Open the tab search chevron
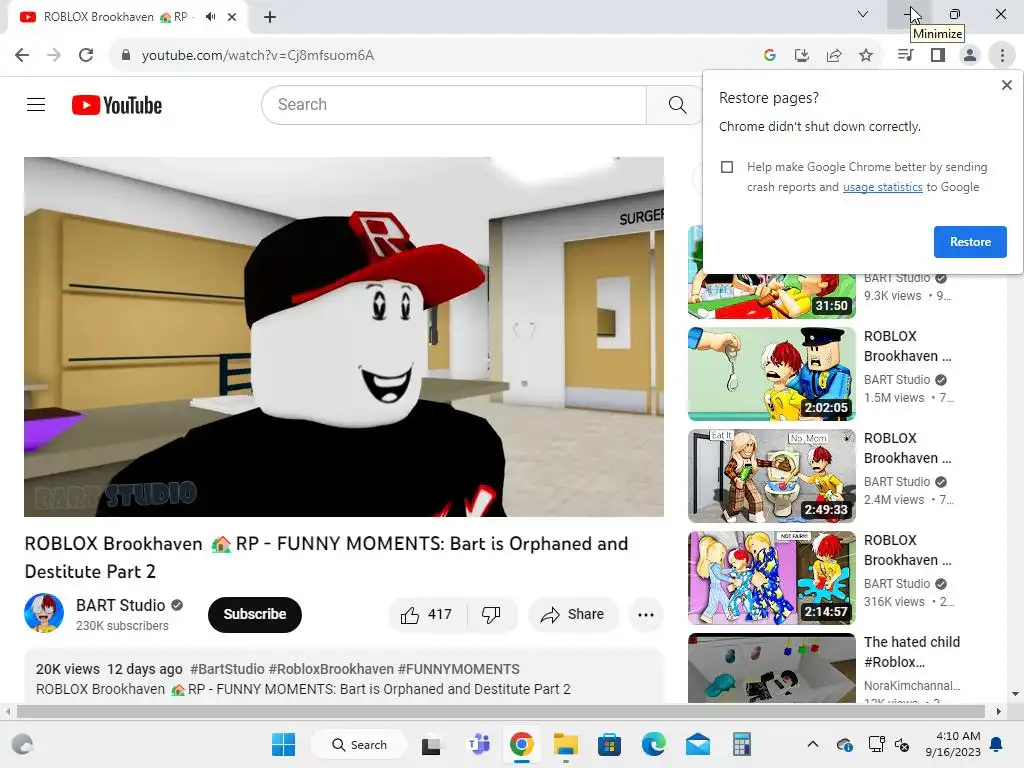1024x768 pixels. 863,14
